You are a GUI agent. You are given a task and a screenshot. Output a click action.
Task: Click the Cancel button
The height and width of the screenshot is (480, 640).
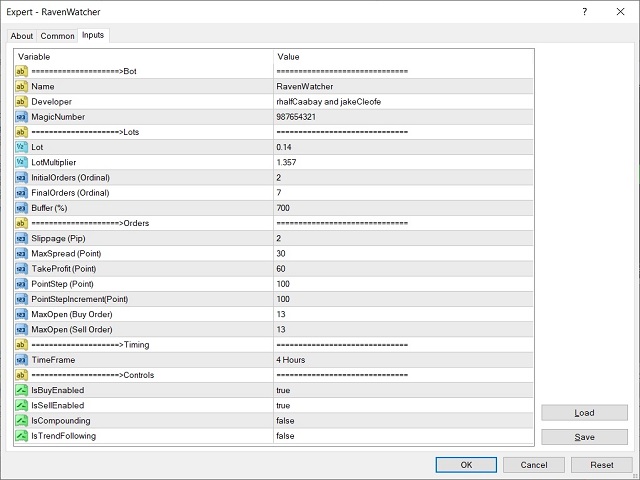click(534, 465)
